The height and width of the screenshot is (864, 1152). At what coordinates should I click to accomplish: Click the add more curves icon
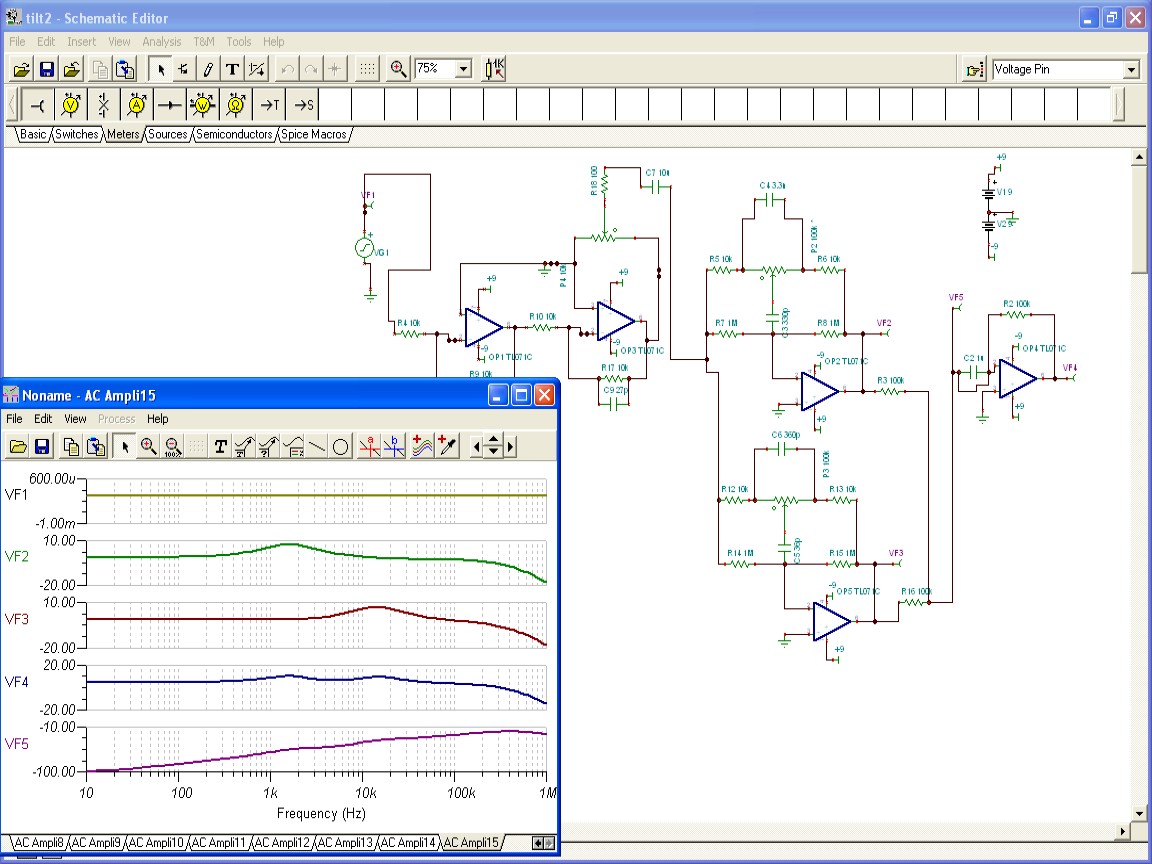[x=422, y=447]
